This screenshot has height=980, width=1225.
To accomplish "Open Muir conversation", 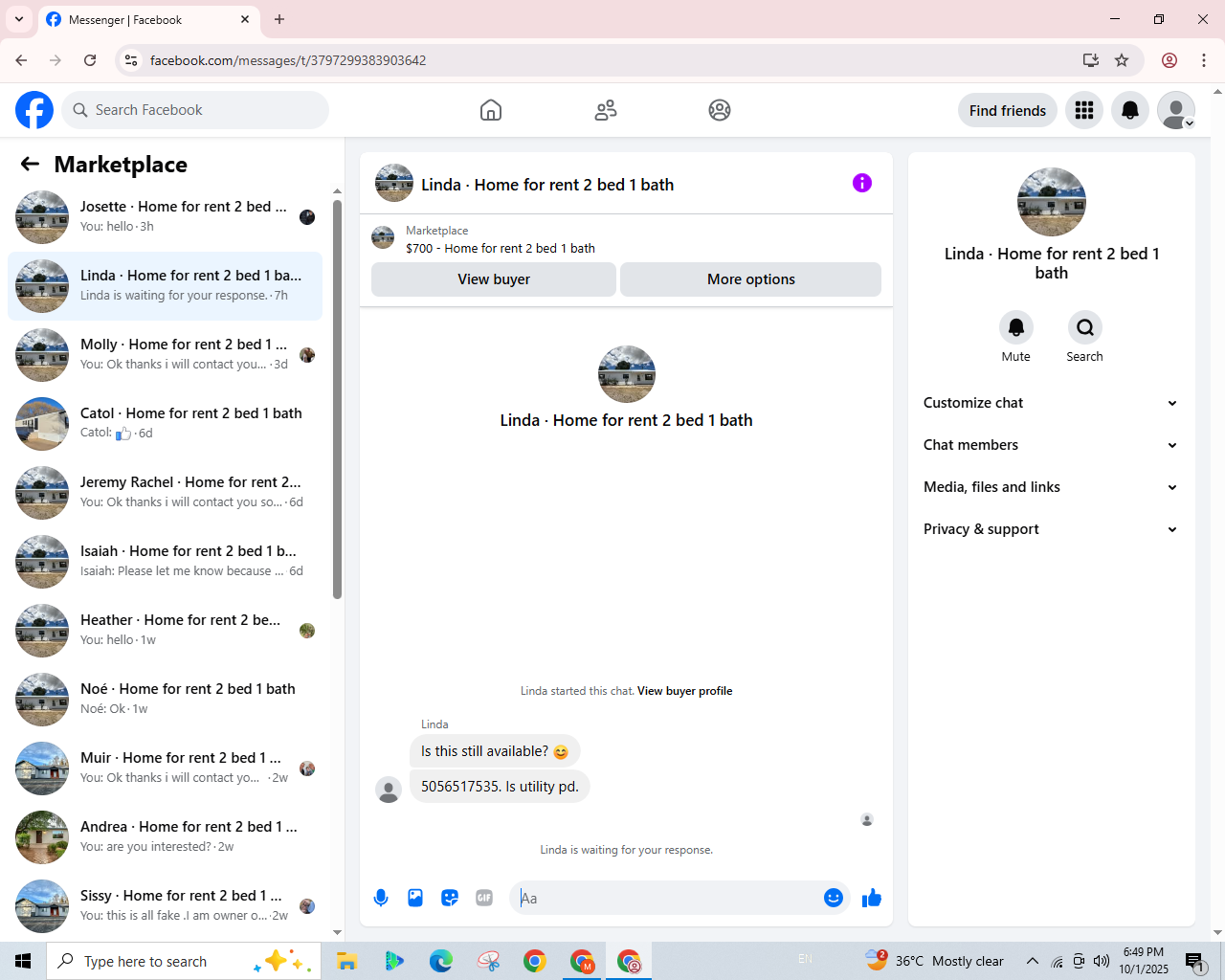I will point(165,768).
